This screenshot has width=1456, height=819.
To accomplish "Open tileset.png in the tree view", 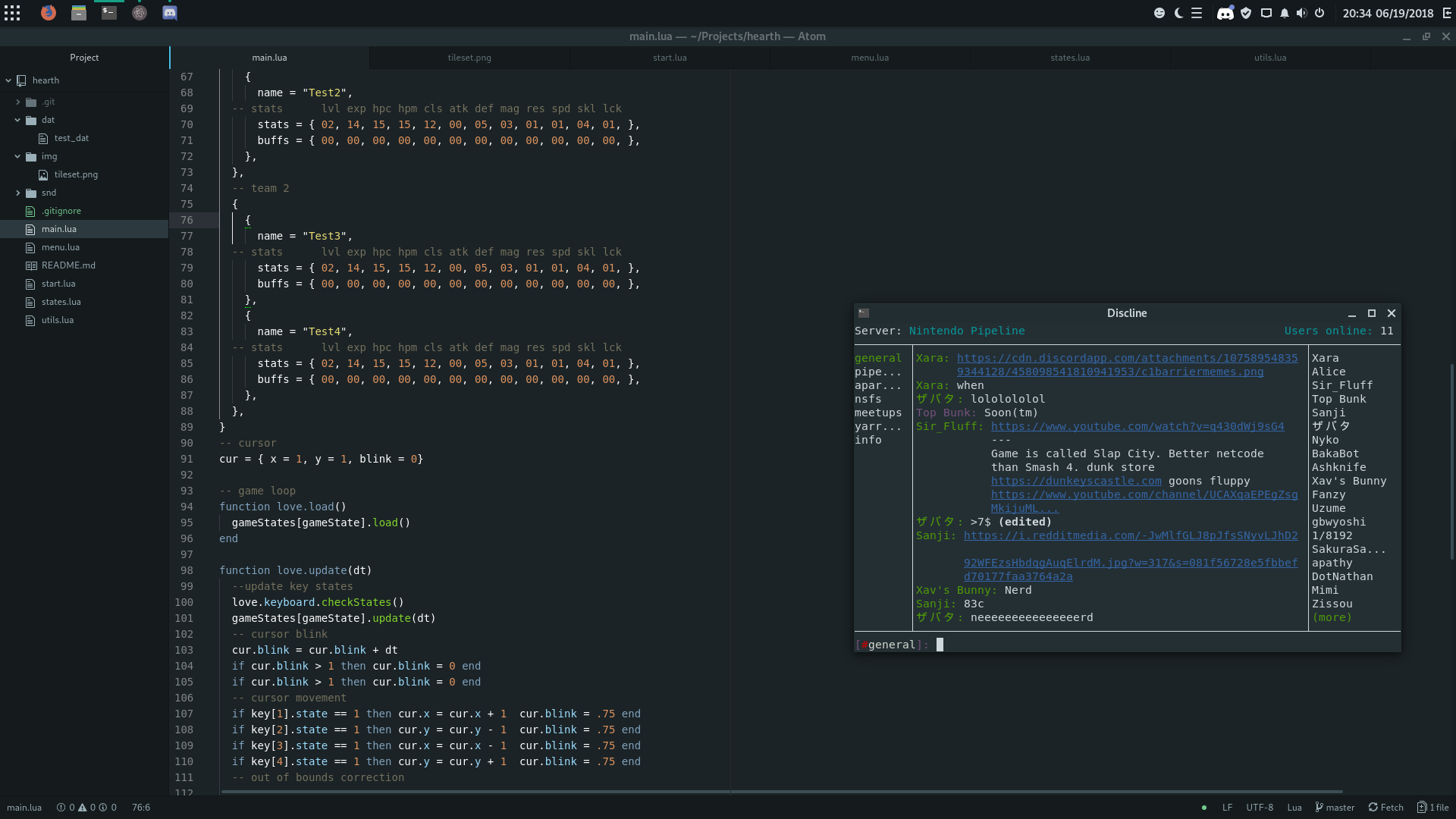I will click(x=76, y=174).
